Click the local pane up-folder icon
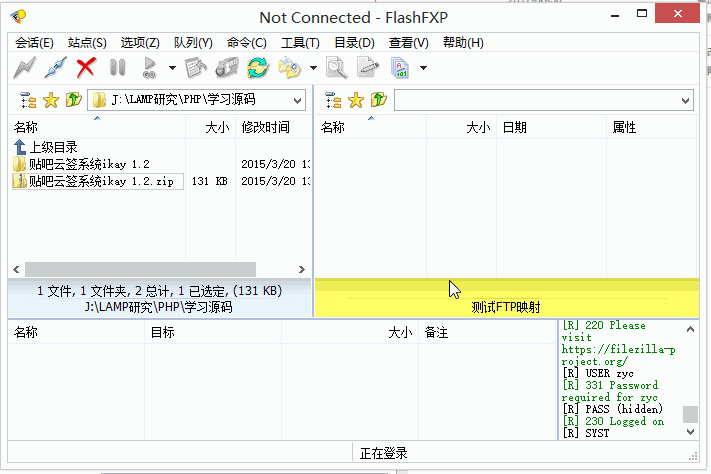The image size is (711, 474). click(x=73, y=99)
